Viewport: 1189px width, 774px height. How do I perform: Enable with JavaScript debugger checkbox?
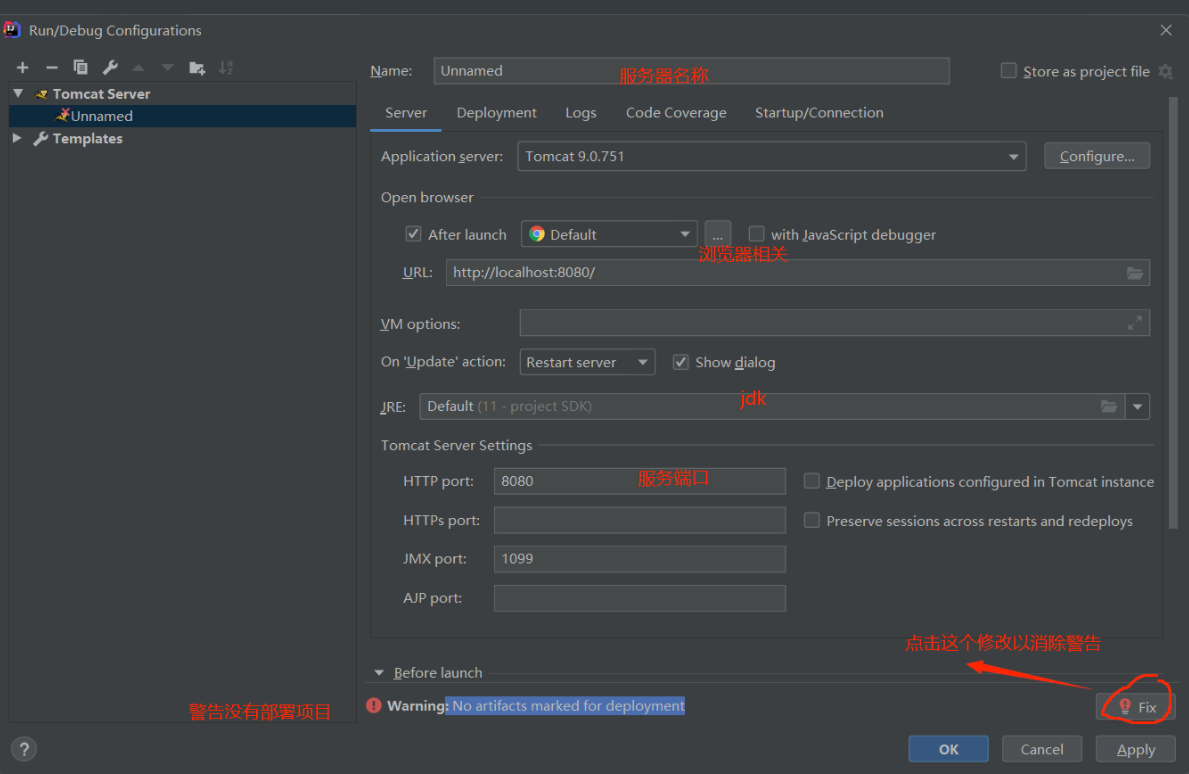tap(756, 233)
